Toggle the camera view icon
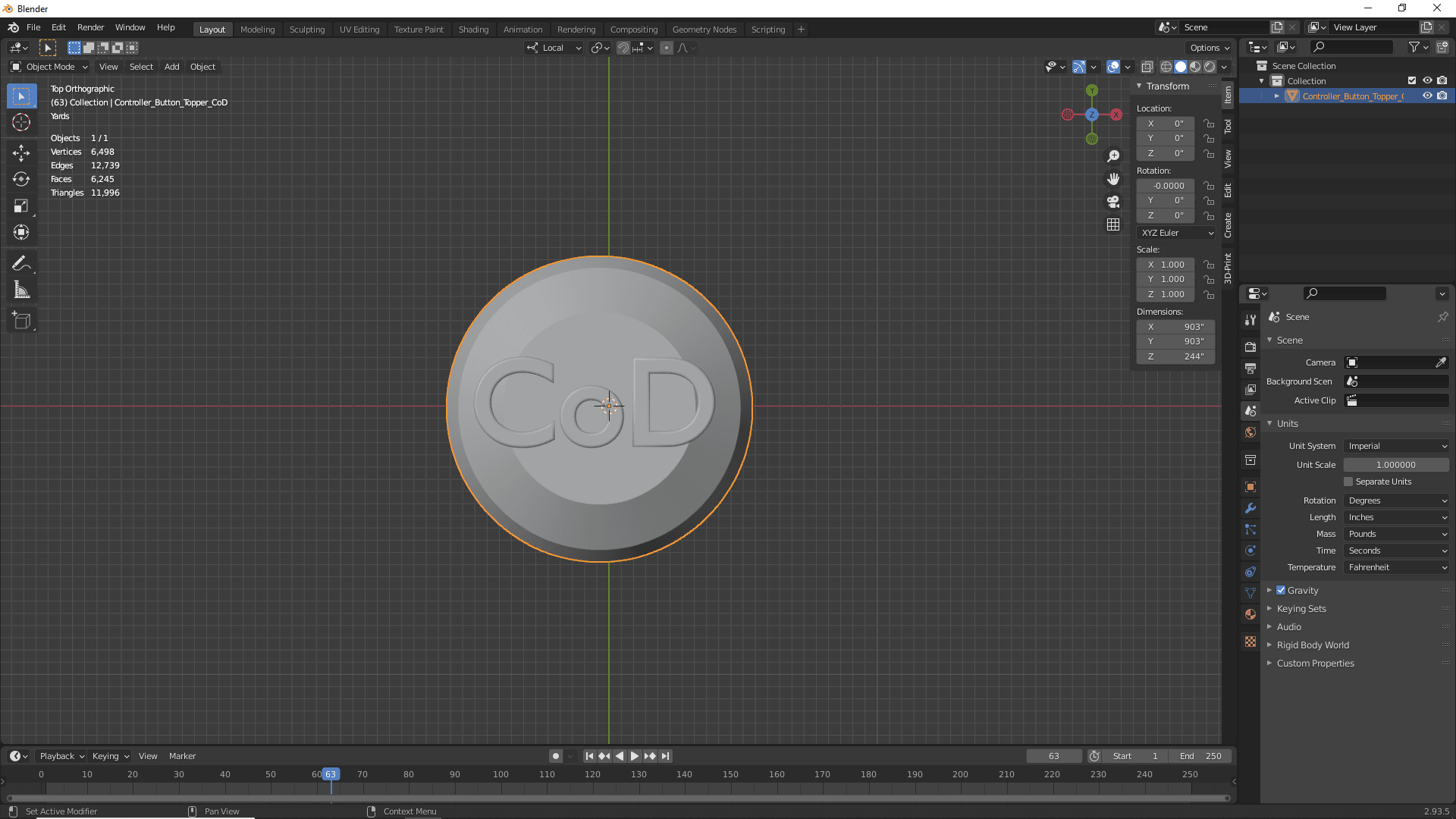This screenshot has width=1456, height=819. tap(1113, 202)
